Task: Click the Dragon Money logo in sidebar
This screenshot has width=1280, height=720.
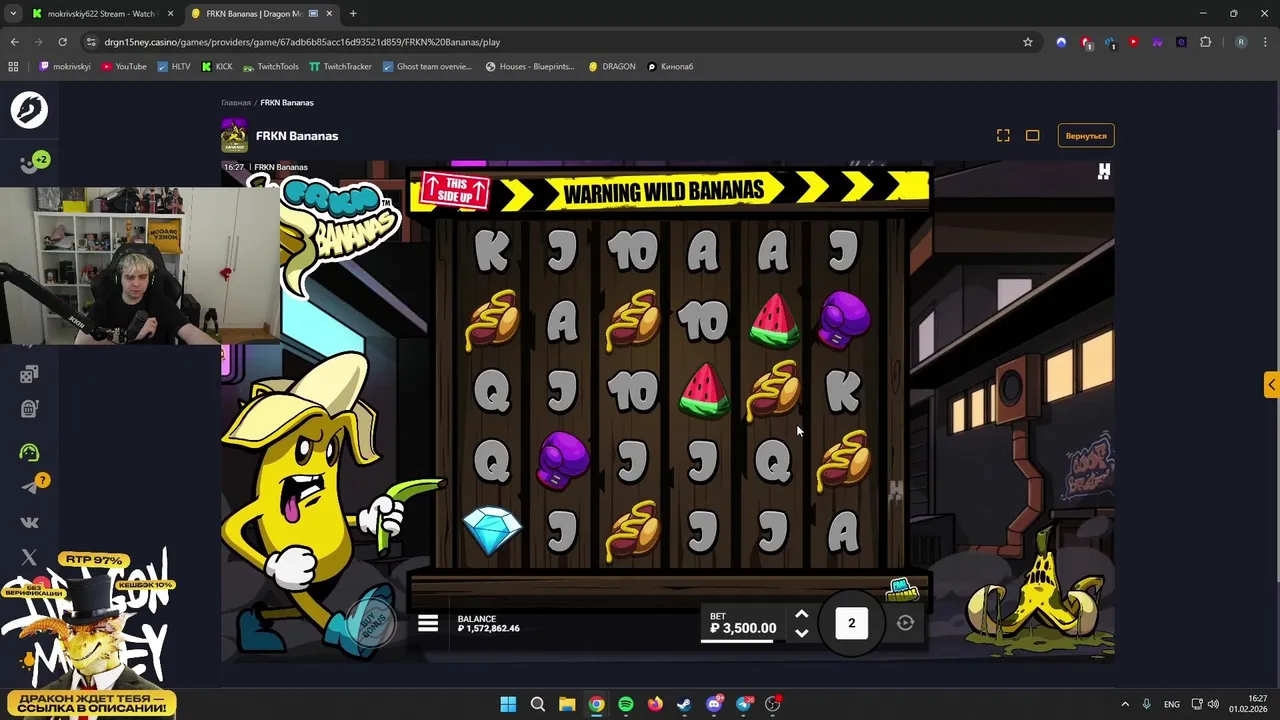Action: pyautogui.click(x=29, y=110)
